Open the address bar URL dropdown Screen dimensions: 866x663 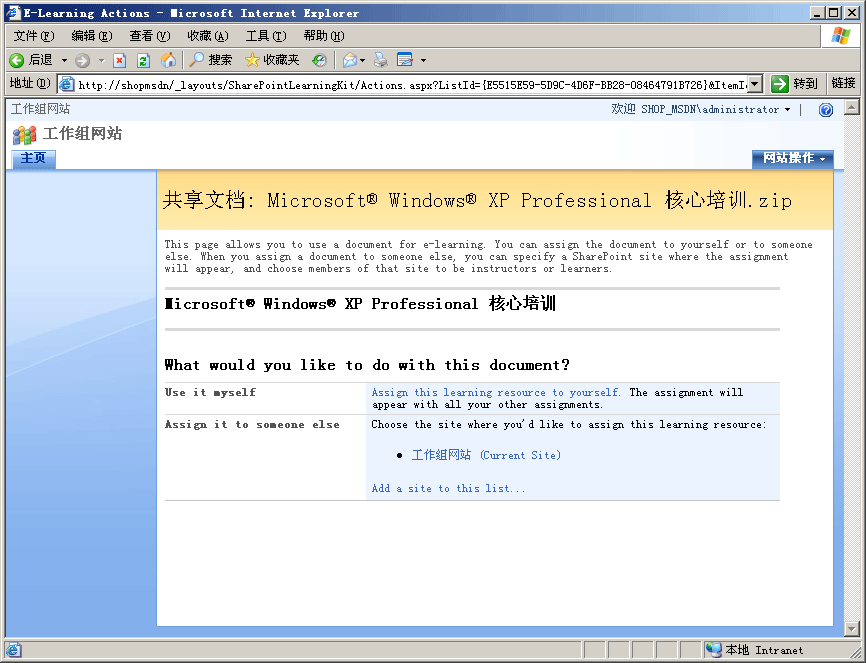(x=756, y=84)
